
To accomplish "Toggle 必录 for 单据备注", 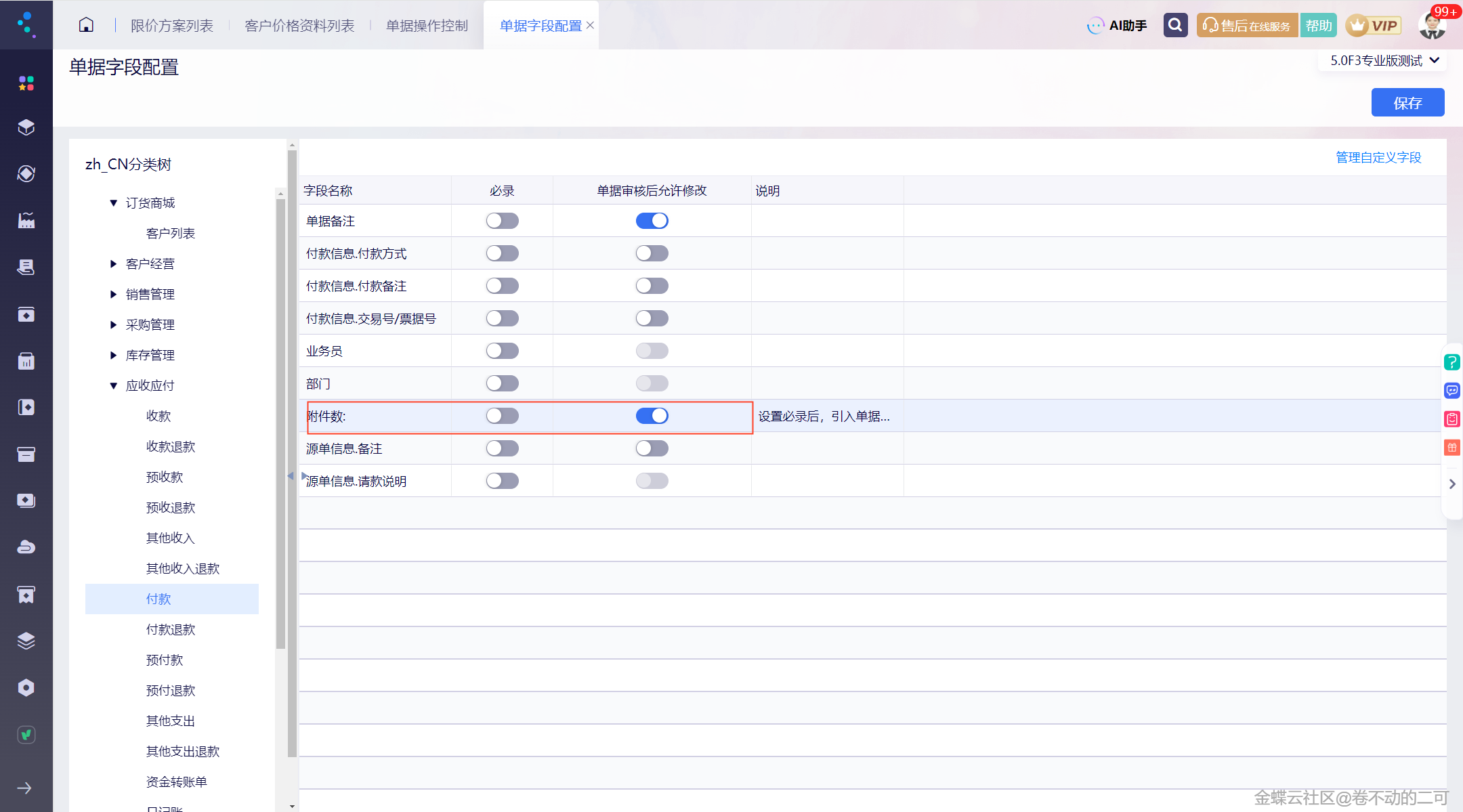I will pos(503,221).
